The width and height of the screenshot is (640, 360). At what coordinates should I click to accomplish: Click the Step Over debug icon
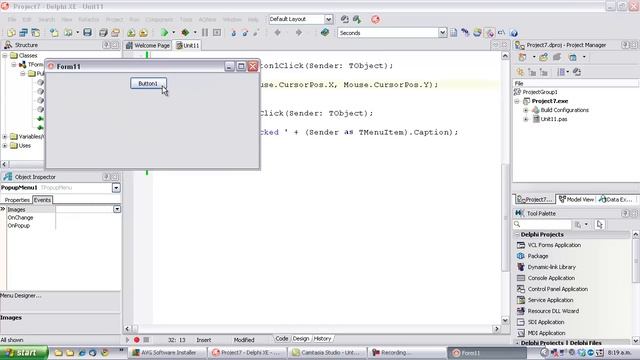(x=245, y=33)
